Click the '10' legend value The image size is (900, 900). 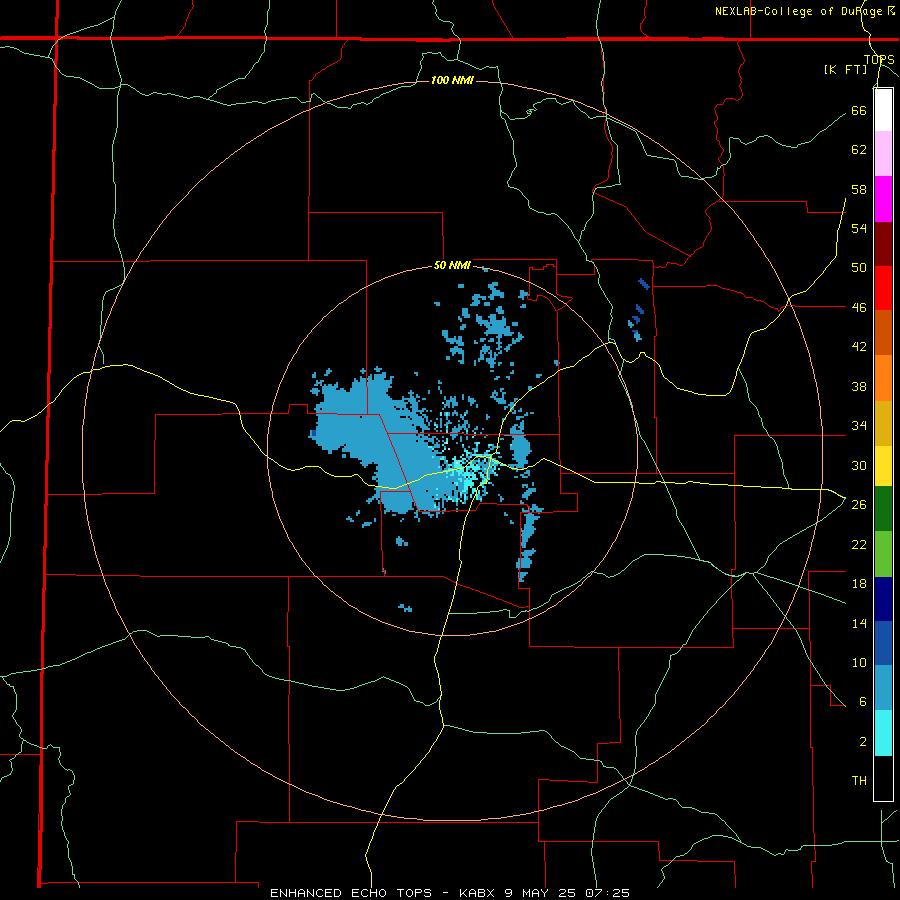tap(859, 663)
